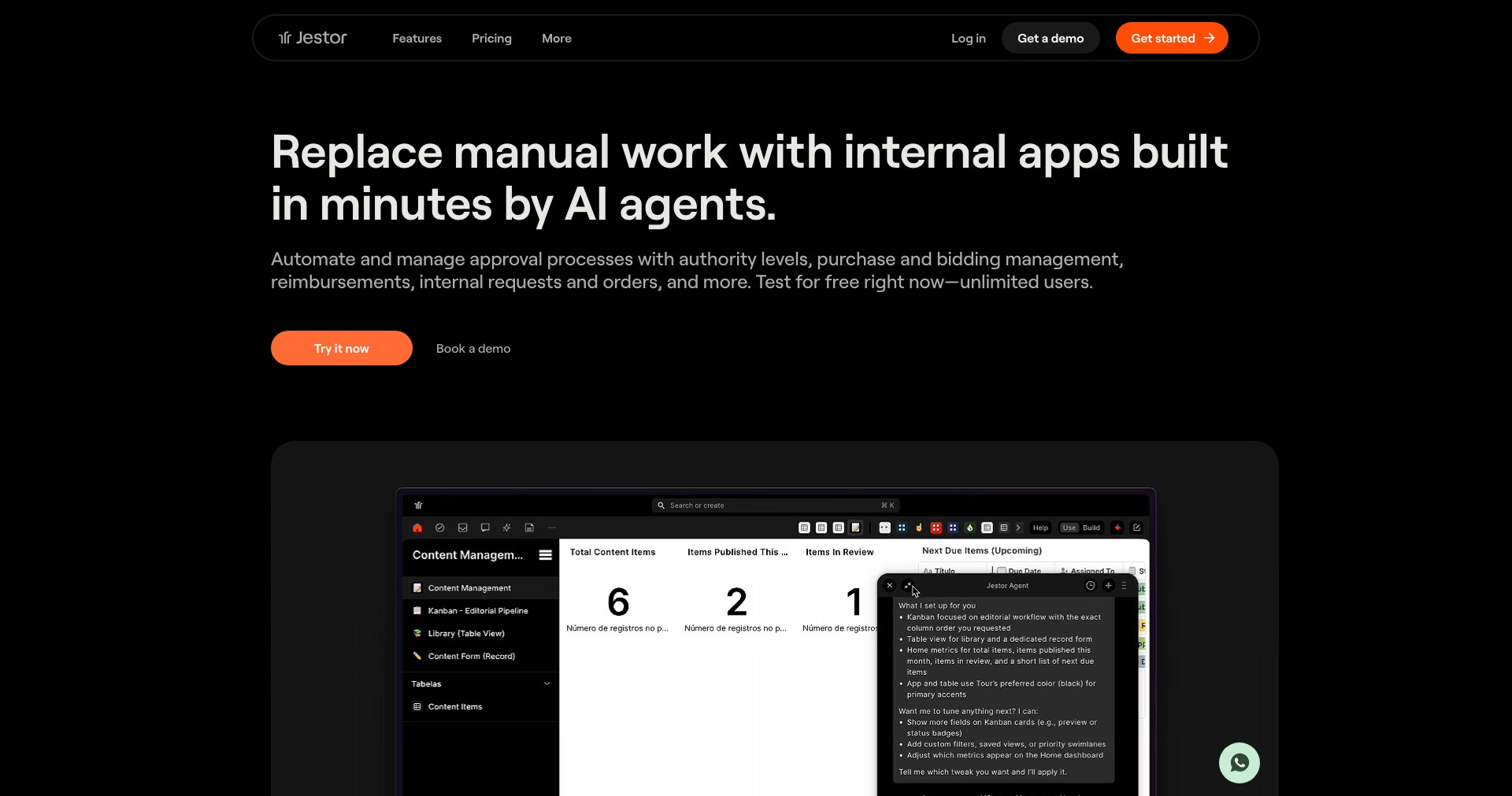
Task: Click the home icon in app toolbar
Action: [x=417, y=528]
